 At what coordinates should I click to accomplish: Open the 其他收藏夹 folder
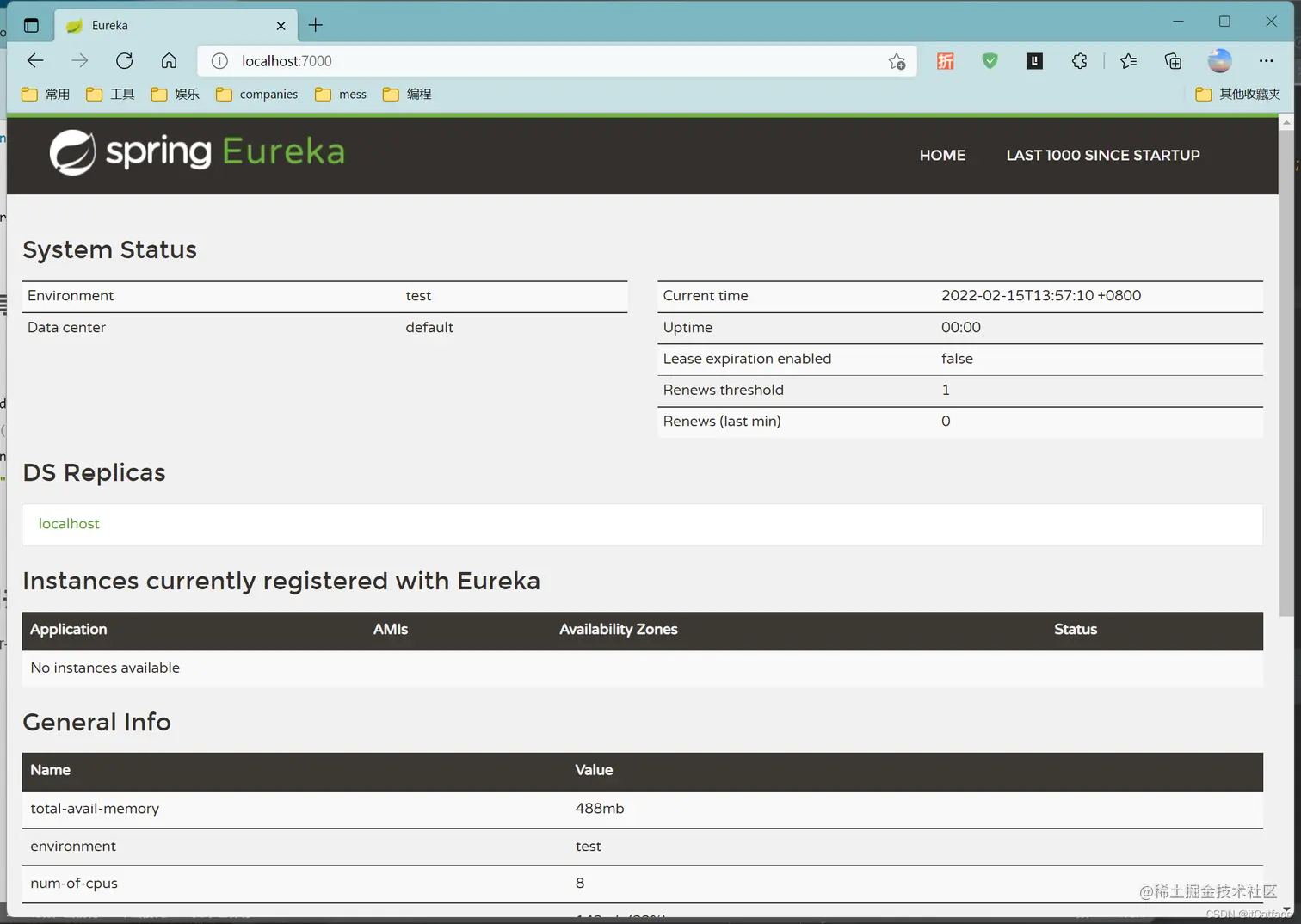(1238, 94)
